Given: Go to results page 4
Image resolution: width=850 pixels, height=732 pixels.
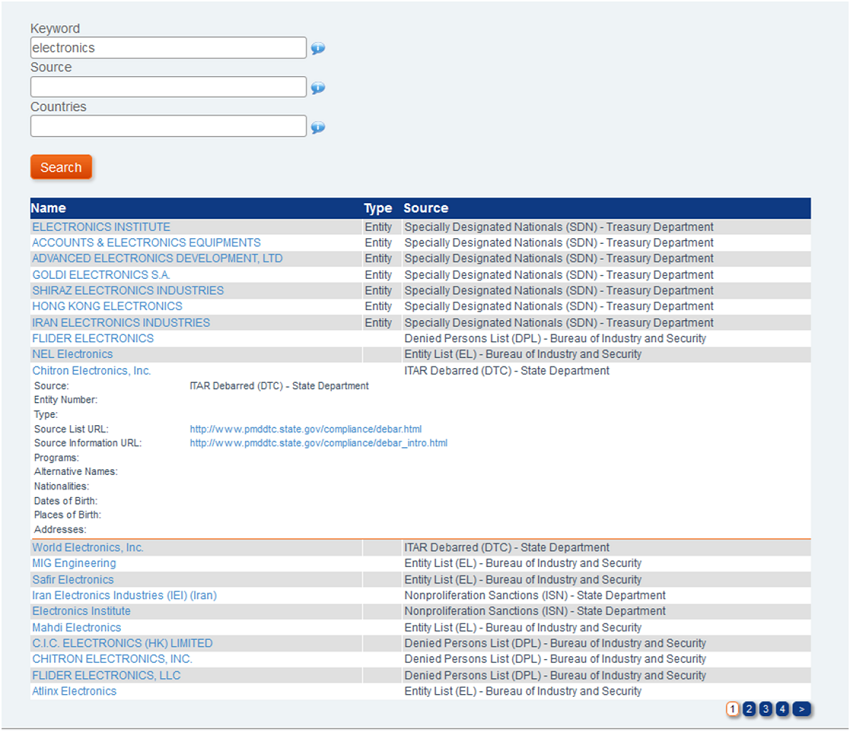Looking at the screenshot, I should 782,709.
